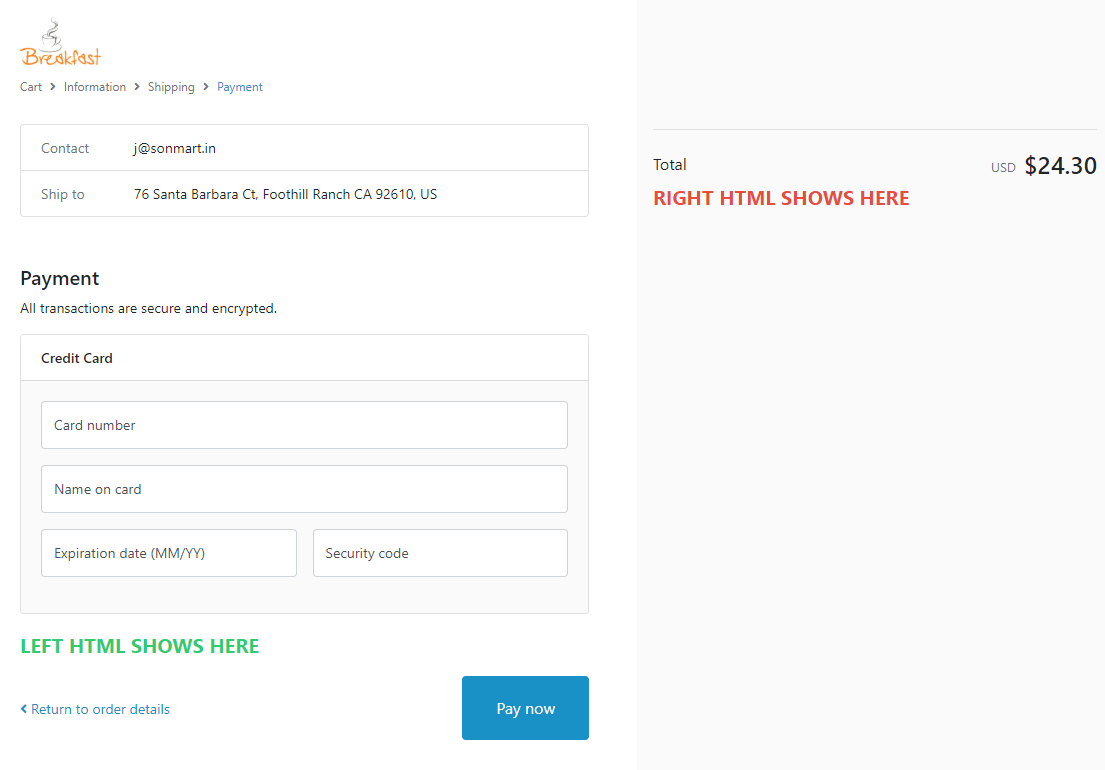Click the Ship to row label

[63, 194]
